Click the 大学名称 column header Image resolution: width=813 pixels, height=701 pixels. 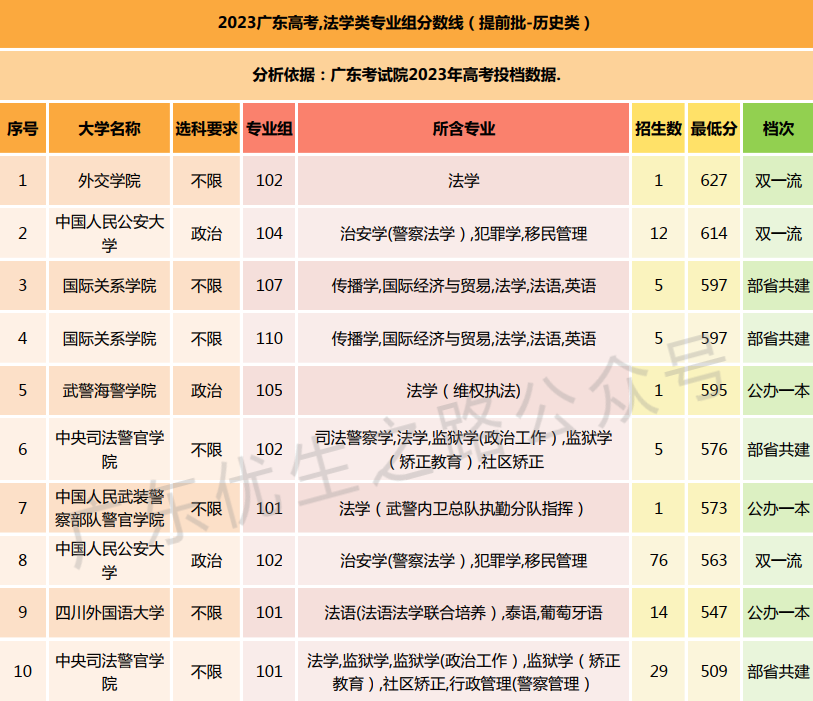(109, 128)
